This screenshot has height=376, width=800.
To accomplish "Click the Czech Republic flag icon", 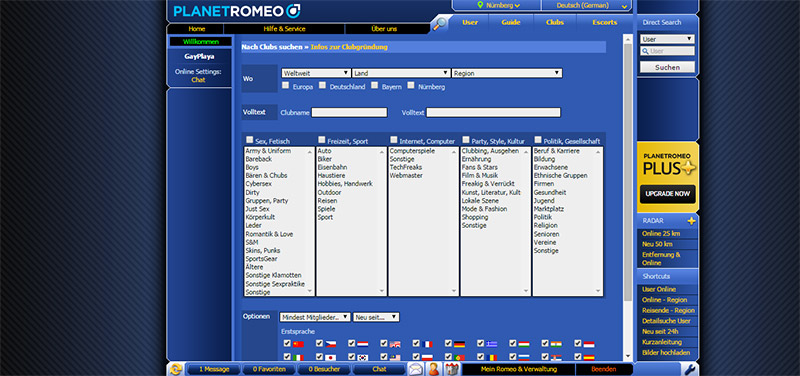I will point(331,344).
